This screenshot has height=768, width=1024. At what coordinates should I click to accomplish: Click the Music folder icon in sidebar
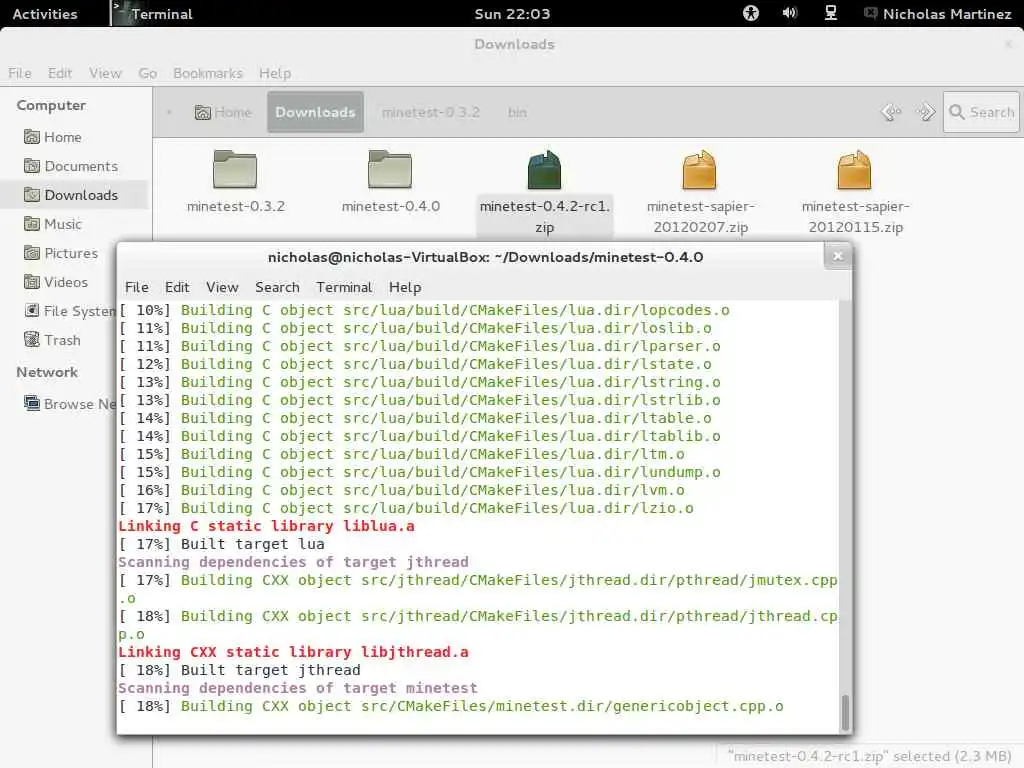pyautogui.click(x=31, y=224)
